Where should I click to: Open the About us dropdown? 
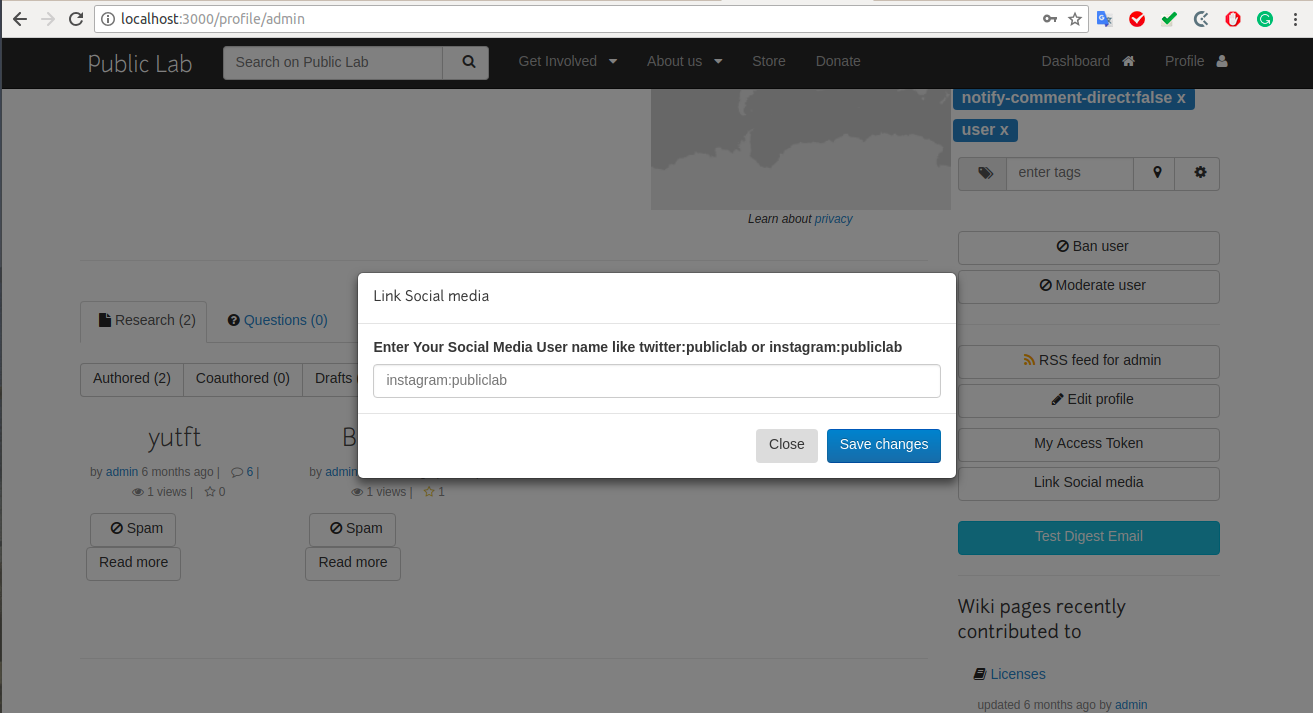684,61
